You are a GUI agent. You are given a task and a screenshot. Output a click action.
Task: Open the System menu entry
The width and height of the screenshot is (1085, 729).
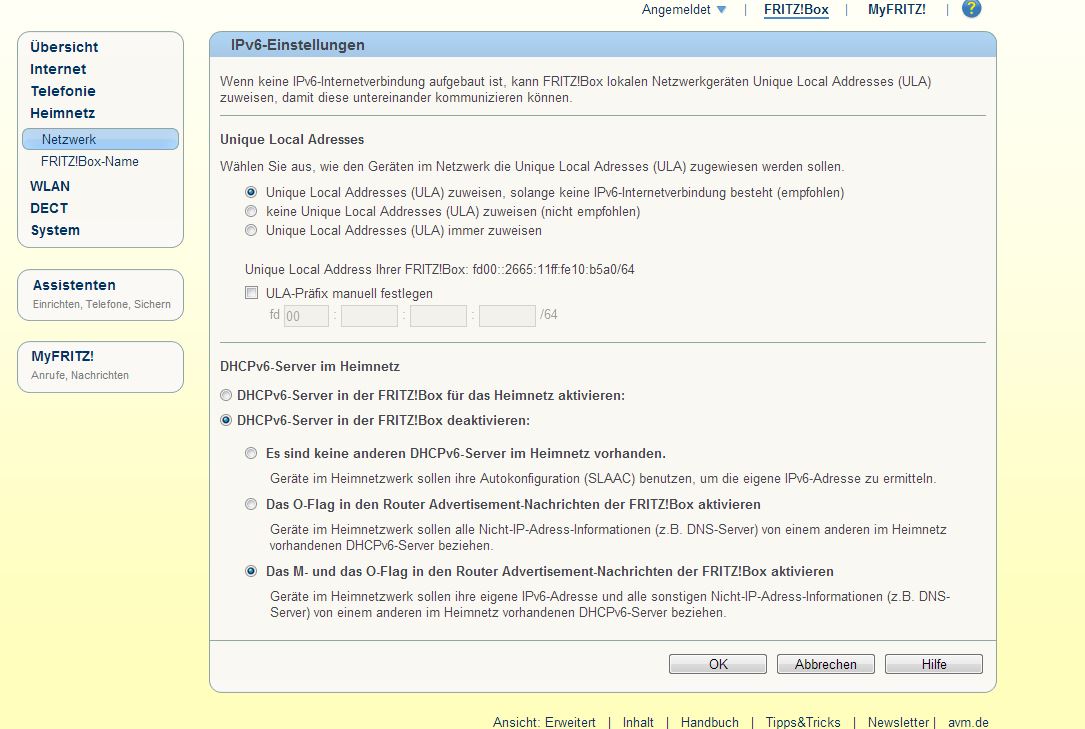point(55,230)
